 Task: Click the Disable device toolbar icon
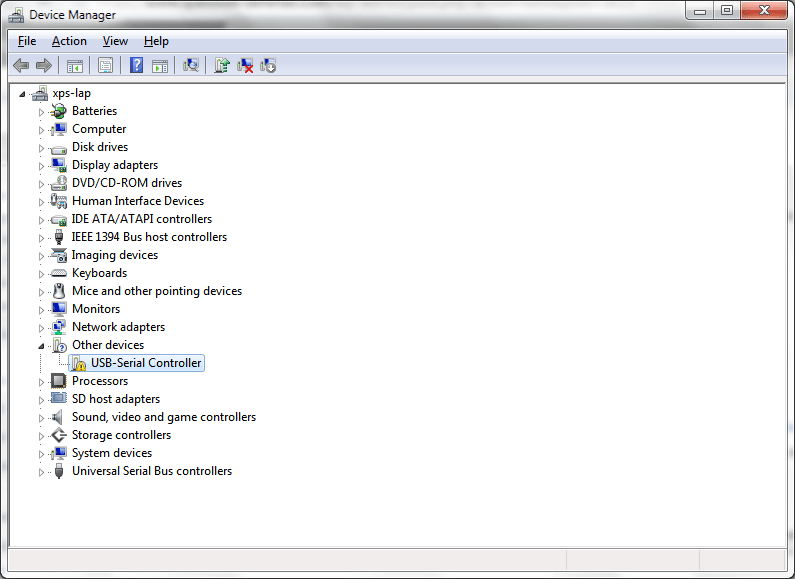click(x=268, y=65)
